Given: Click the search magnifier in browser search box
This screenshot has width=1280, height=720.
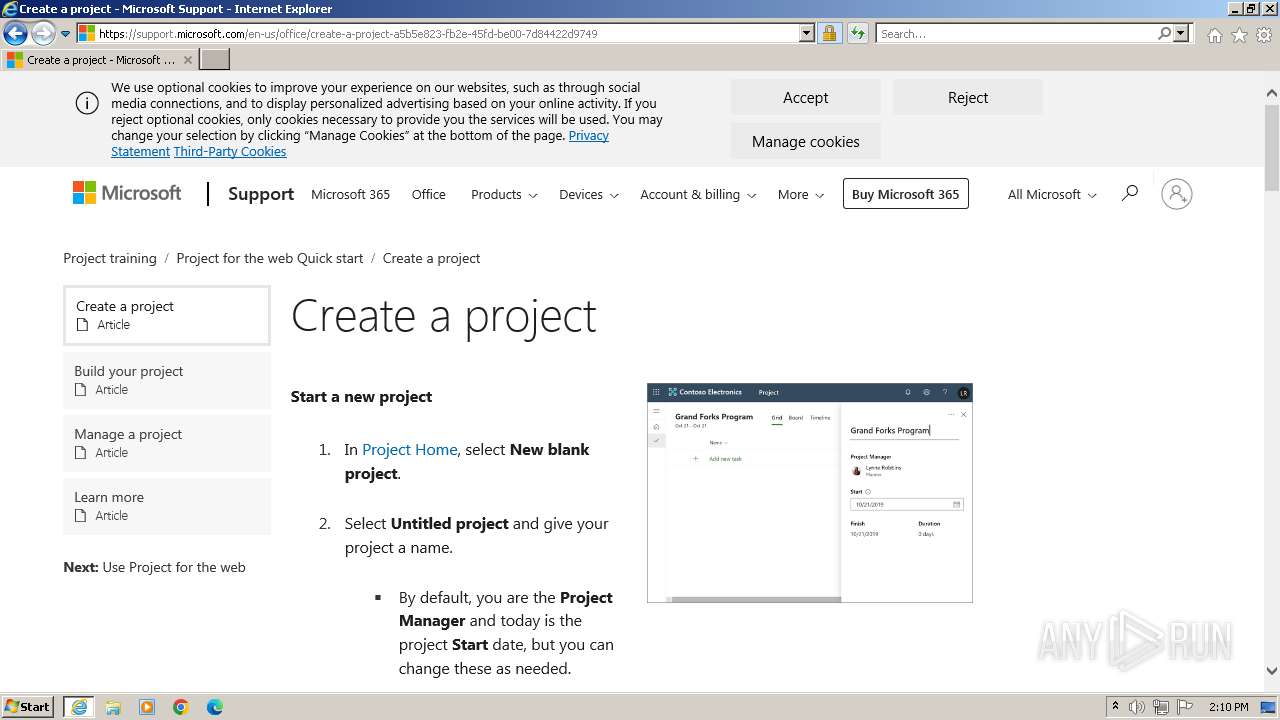Looking at the screenshot, I should (x=1164, y=33).
